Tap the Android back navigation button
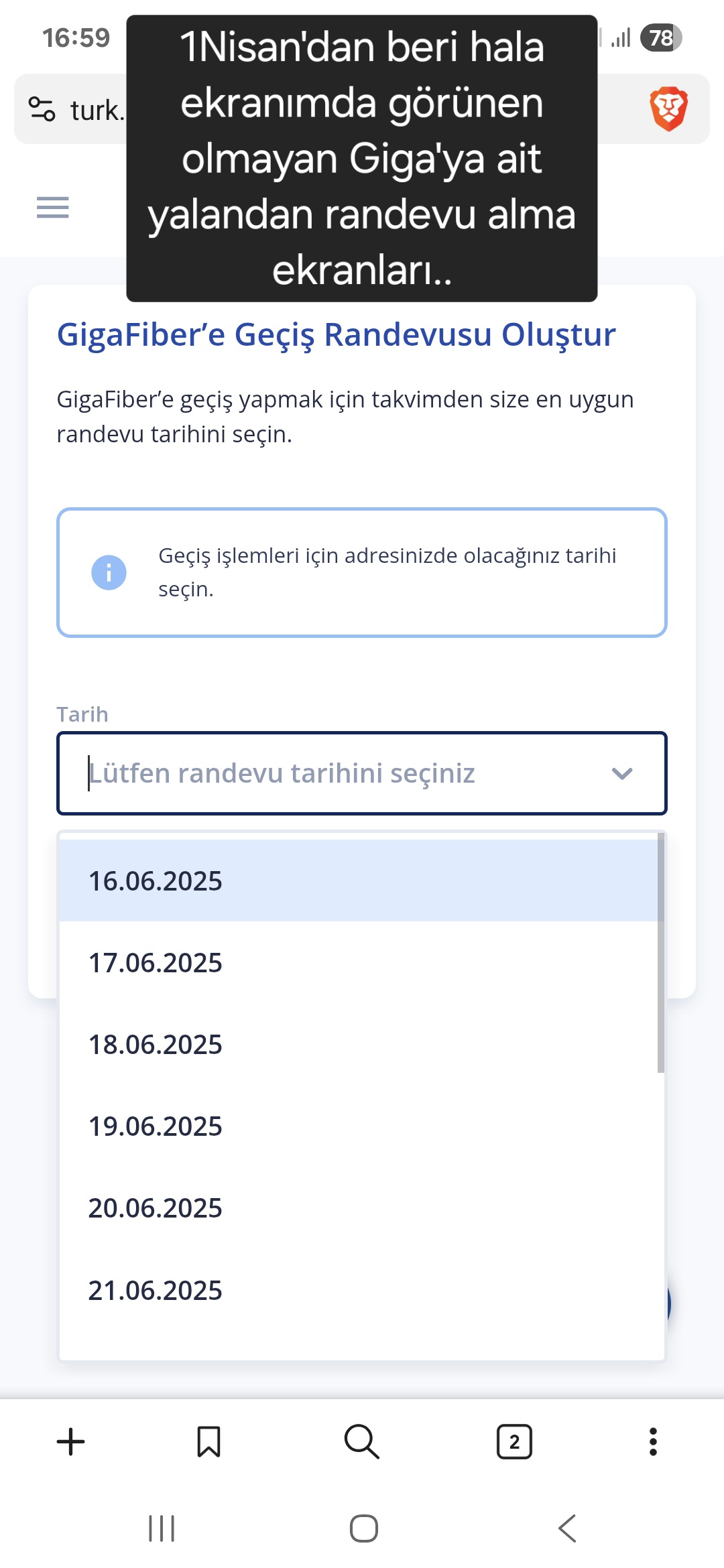 [x=567, y=1528]
